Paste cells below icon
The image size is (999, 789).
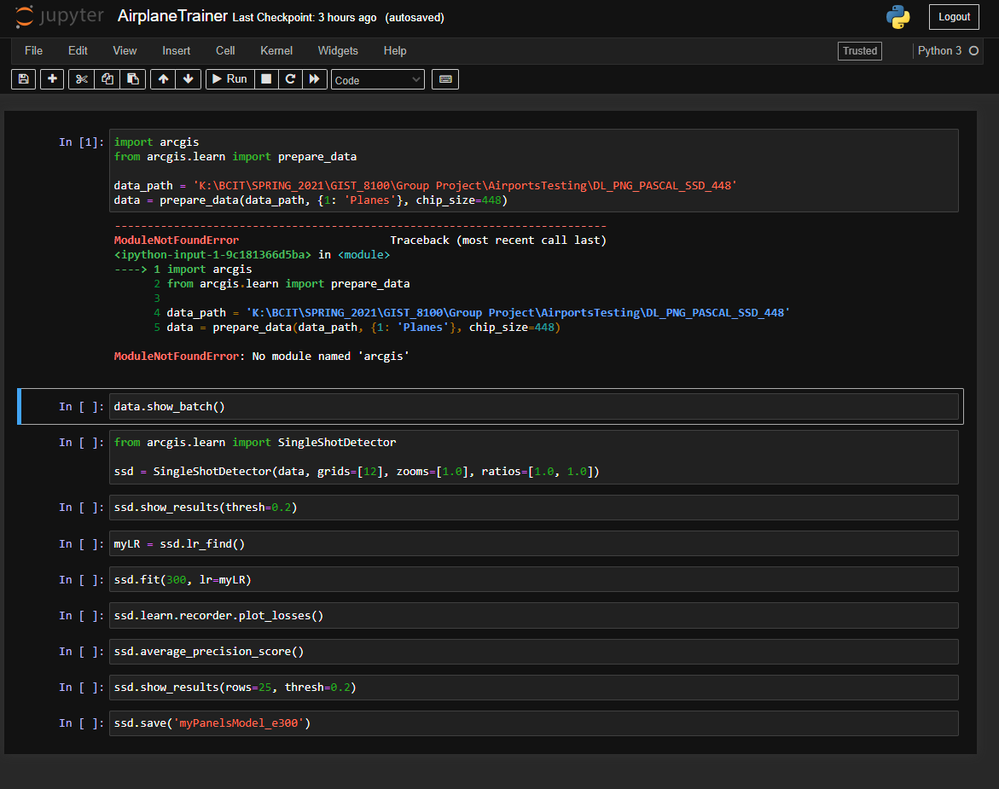pos(133,79)
